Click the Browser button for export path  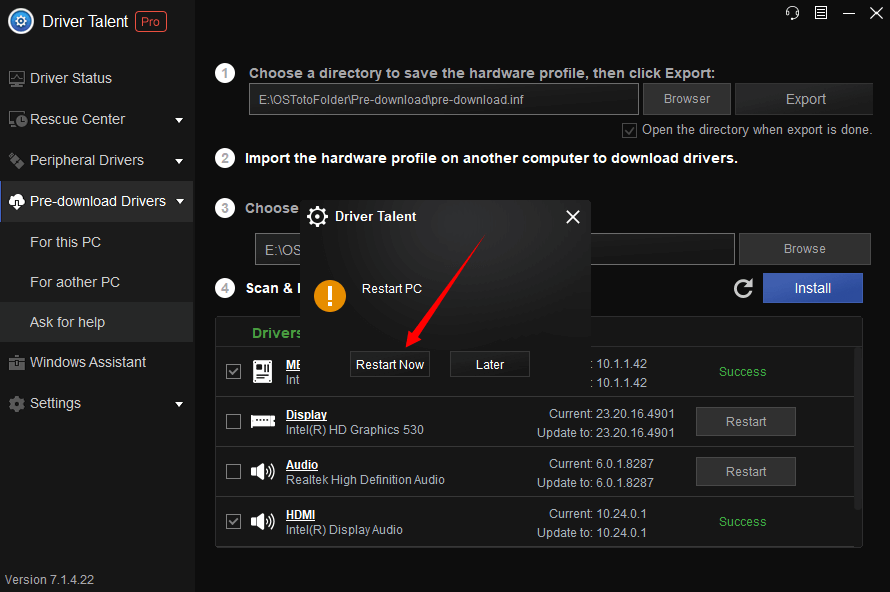pyautogui.click(x=687, y=99)
